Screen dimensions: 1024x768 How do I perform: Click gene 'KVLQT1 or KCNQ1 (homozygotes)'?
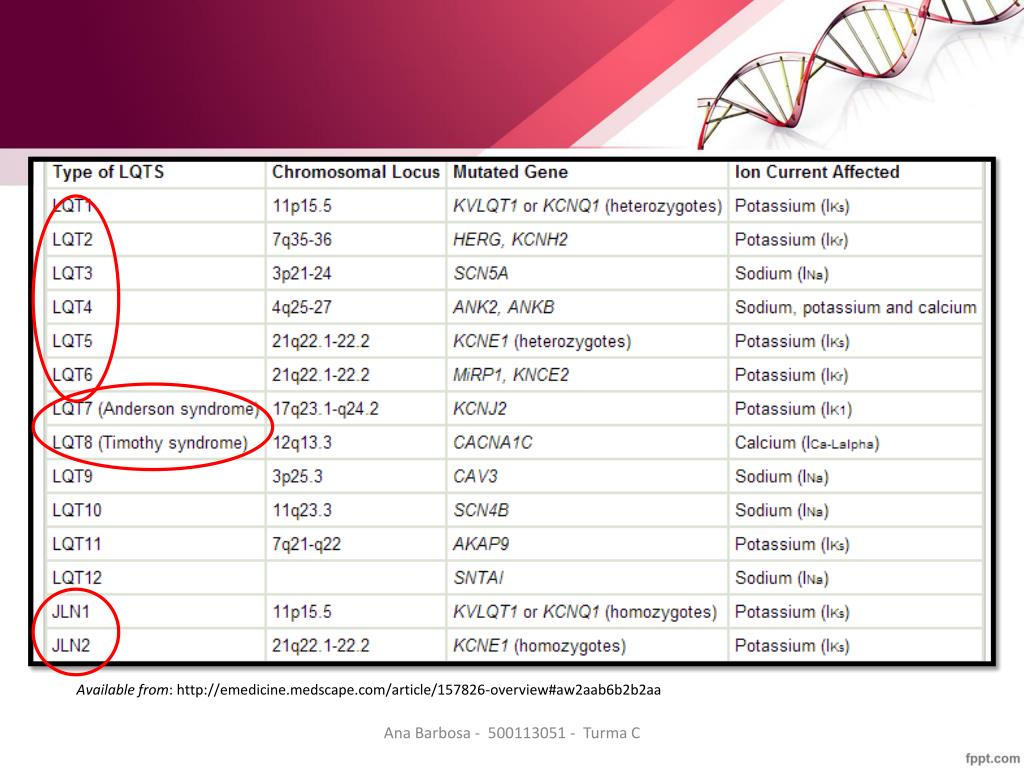tap(585, 612)
